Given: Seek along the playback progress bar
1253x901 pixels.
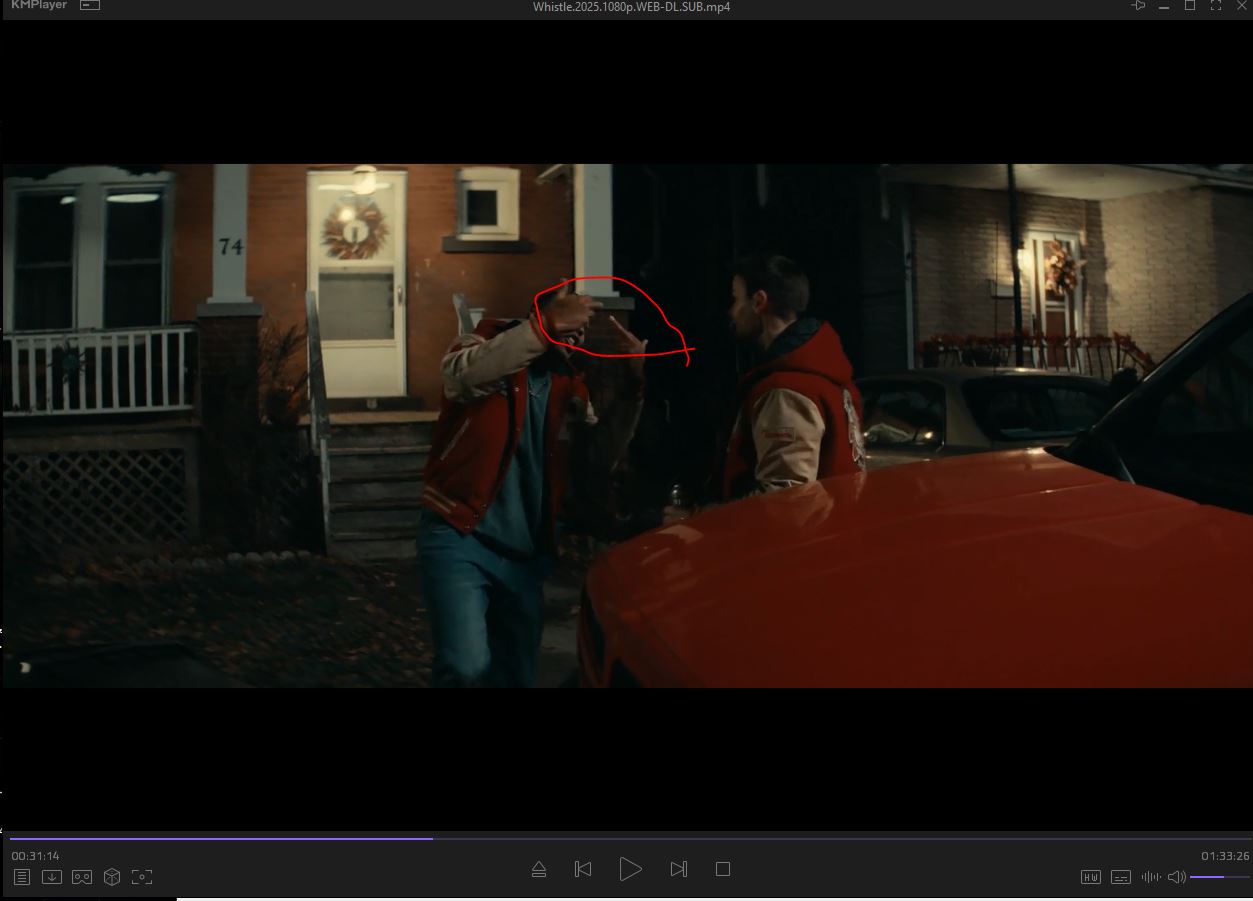Looking at the screenshot, I should click(630, 838).
